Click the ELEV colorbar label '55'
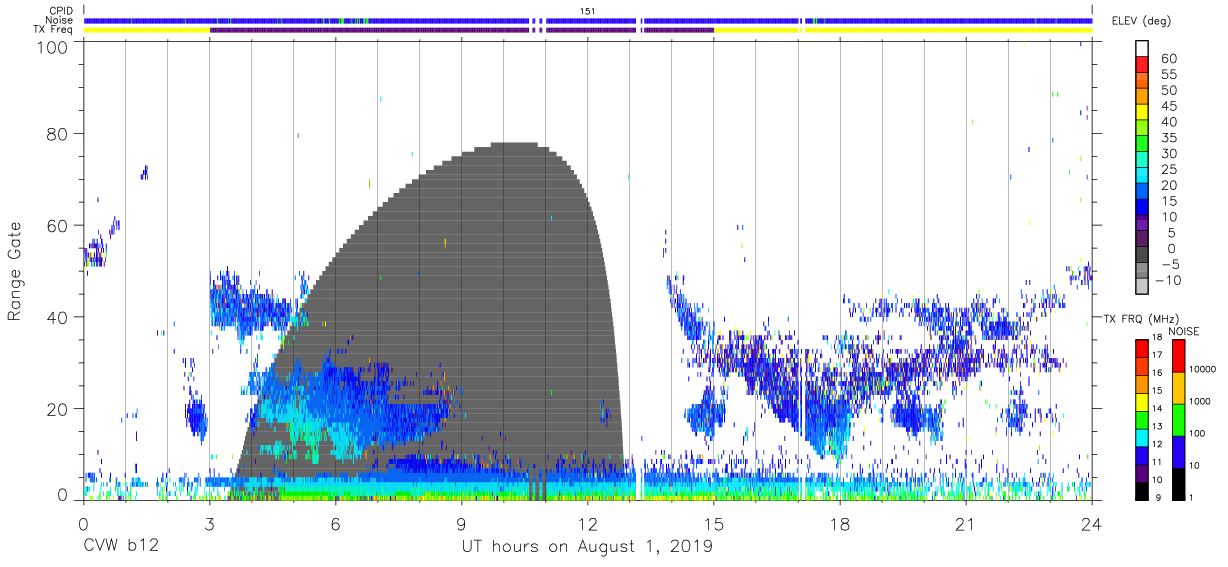 (x=1169, y=74)
